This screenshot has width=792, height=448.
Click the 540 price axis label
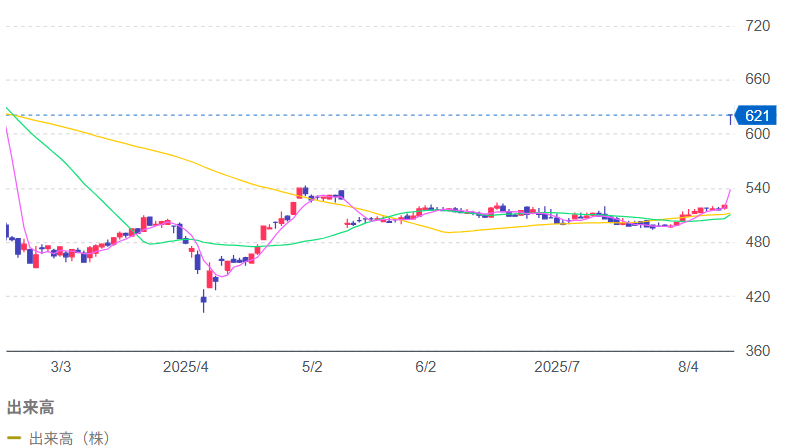coord(757,188)
